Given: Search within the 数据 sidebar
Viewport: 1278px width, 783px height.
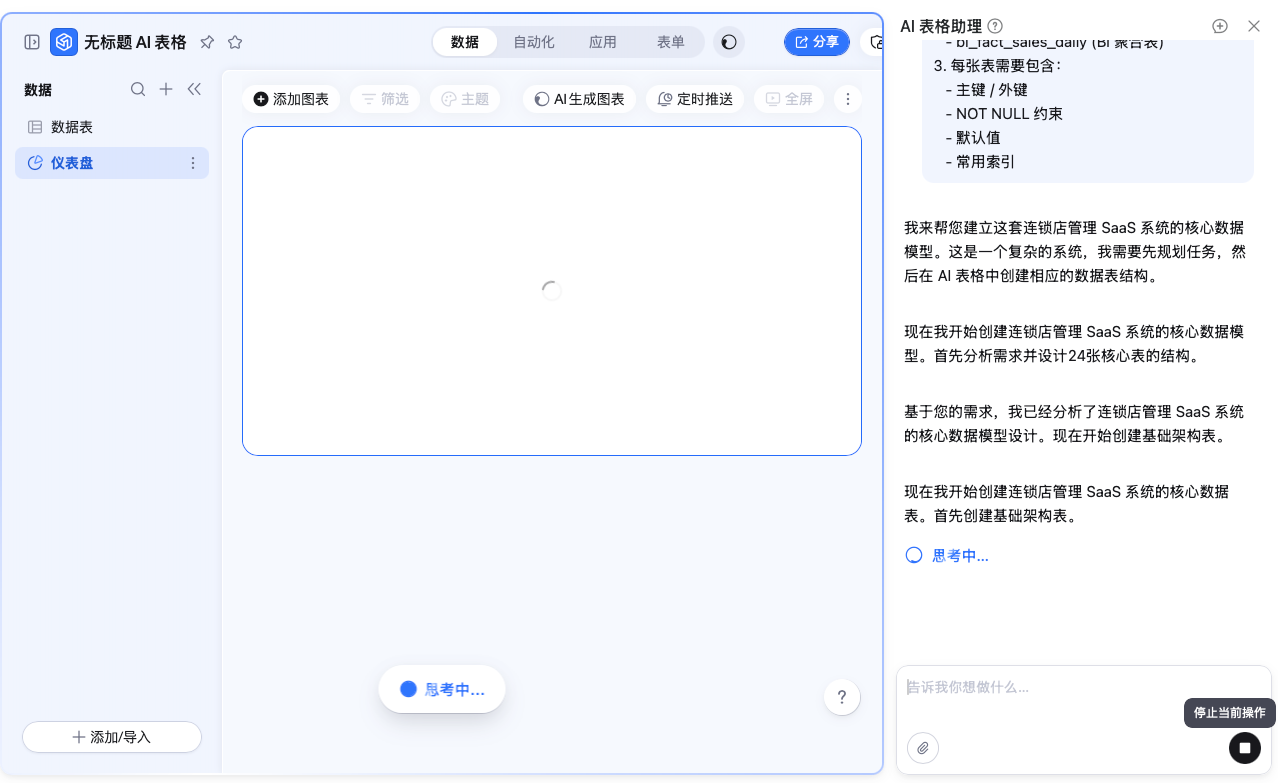Looking at the screenshot, I should point(138,89).
